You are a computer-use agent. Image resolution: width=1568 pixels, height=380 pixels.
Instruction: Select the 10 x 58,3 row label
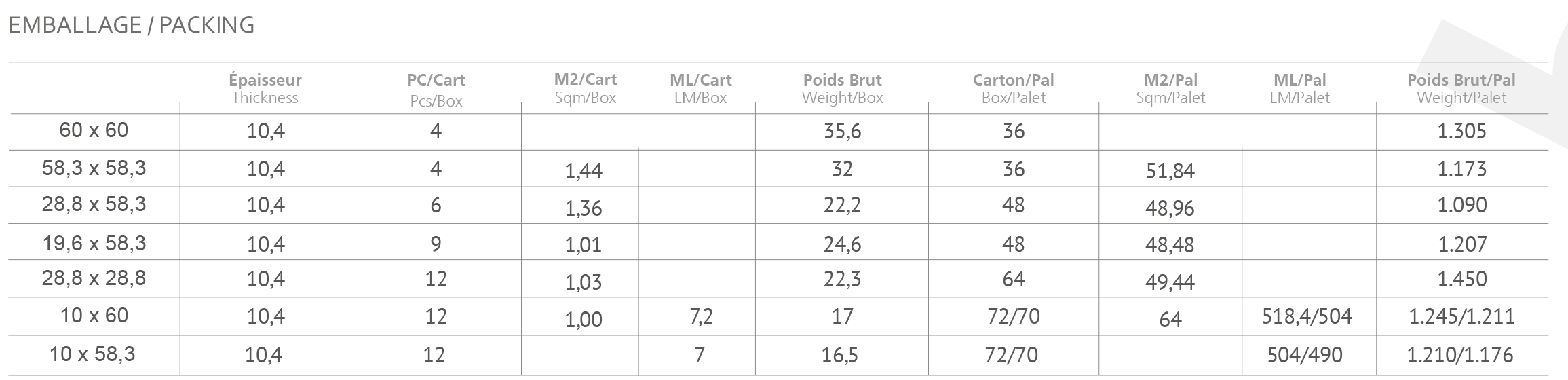94,354
